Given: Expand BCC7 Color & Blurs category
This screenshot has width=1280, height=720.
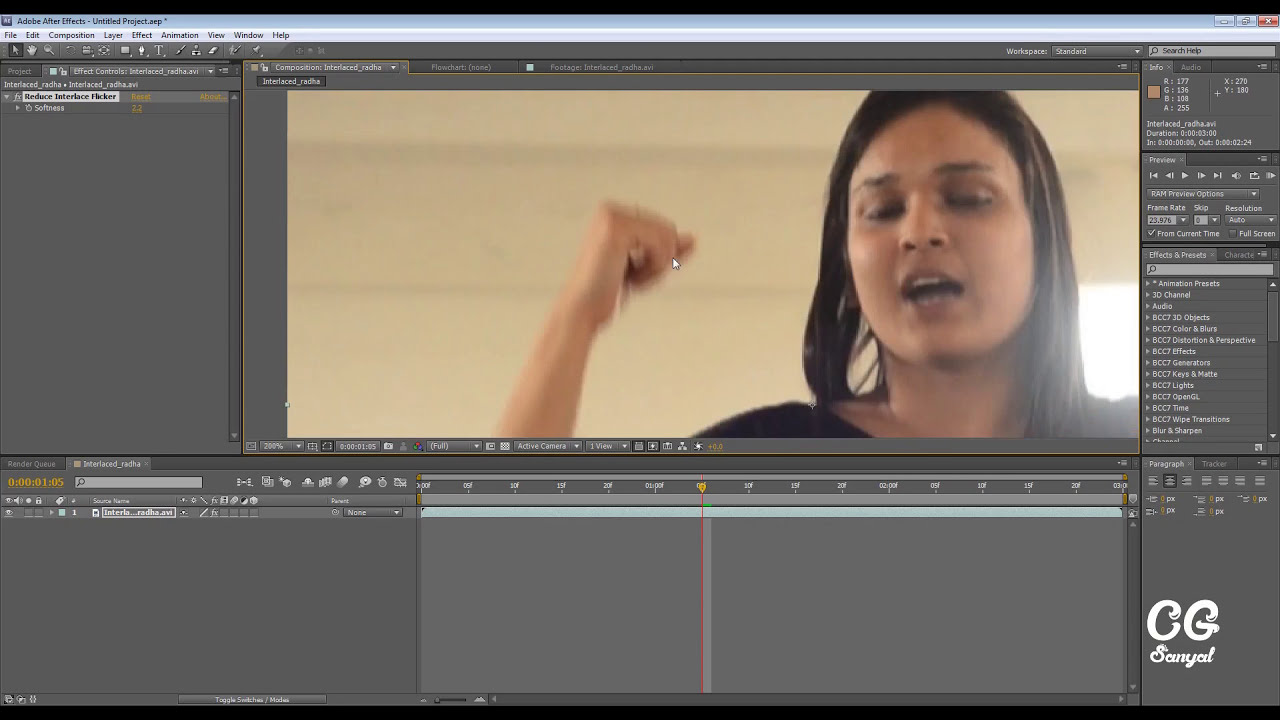Looking at the screenshot, I should (1148, 329).
